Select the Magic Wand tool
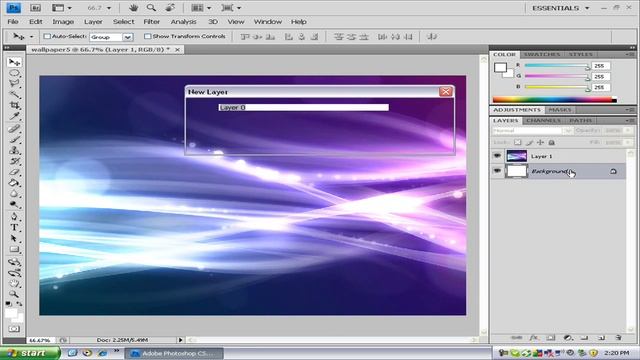The image size is (640, 360). [x=14, y=94]
